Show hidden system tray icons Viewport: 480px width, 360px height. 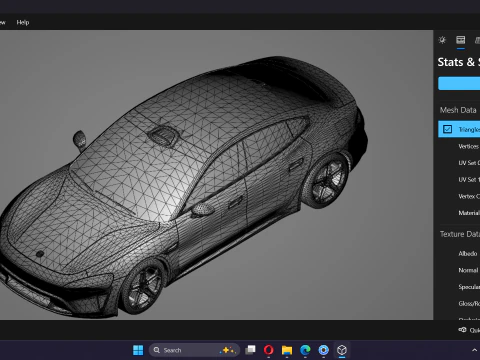(x=474, y=350)
